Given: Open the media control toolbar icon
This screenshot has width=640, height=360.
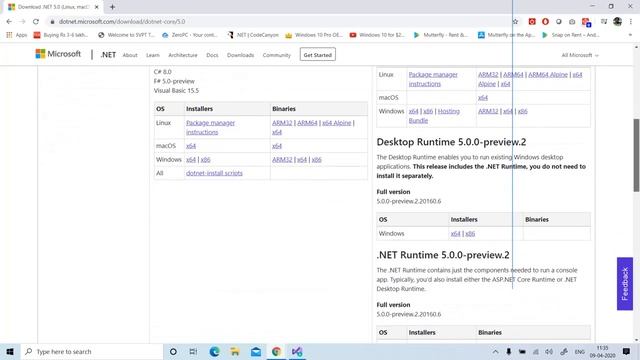Looking at the screenshot, I should click(604, 22).
